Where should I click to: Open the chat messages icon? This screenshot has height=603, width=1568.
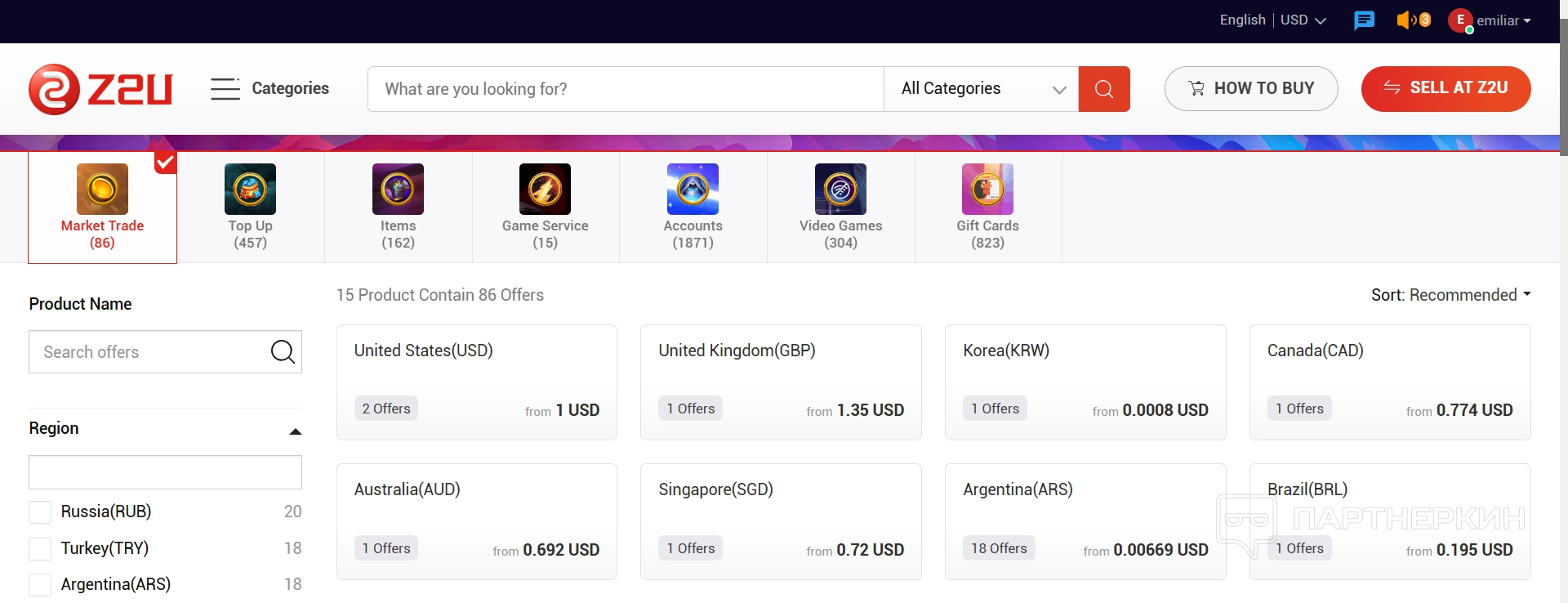coord(1364,20)
